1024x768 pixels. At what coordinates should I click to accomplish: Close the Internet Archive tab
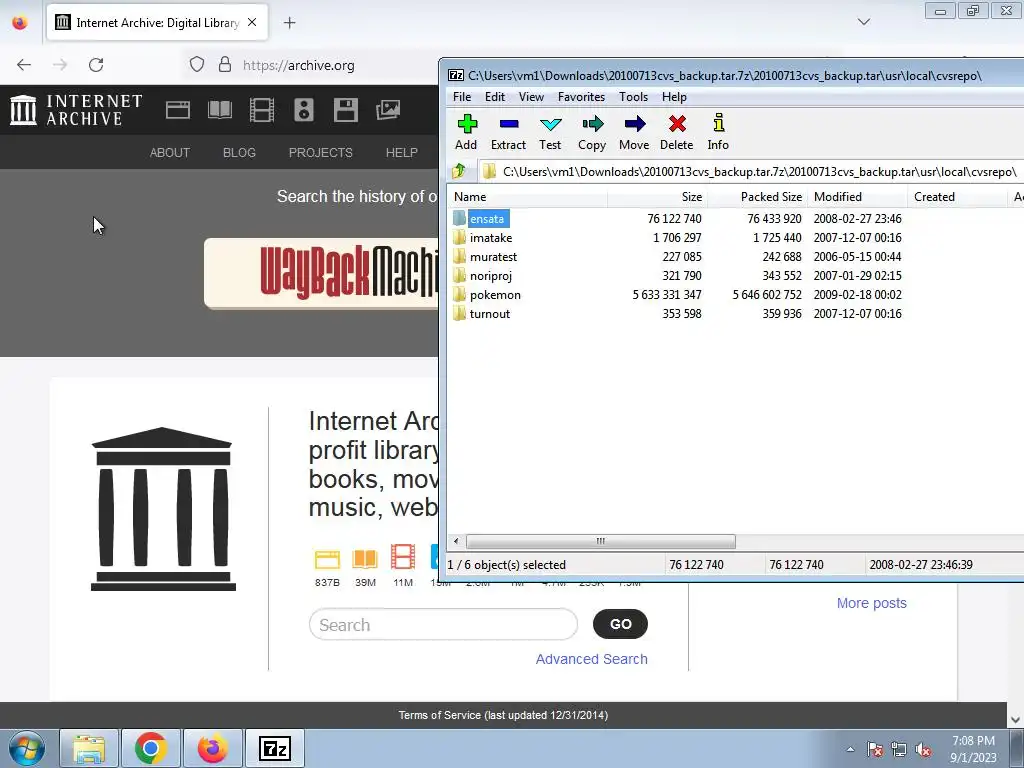click(252, 22)
